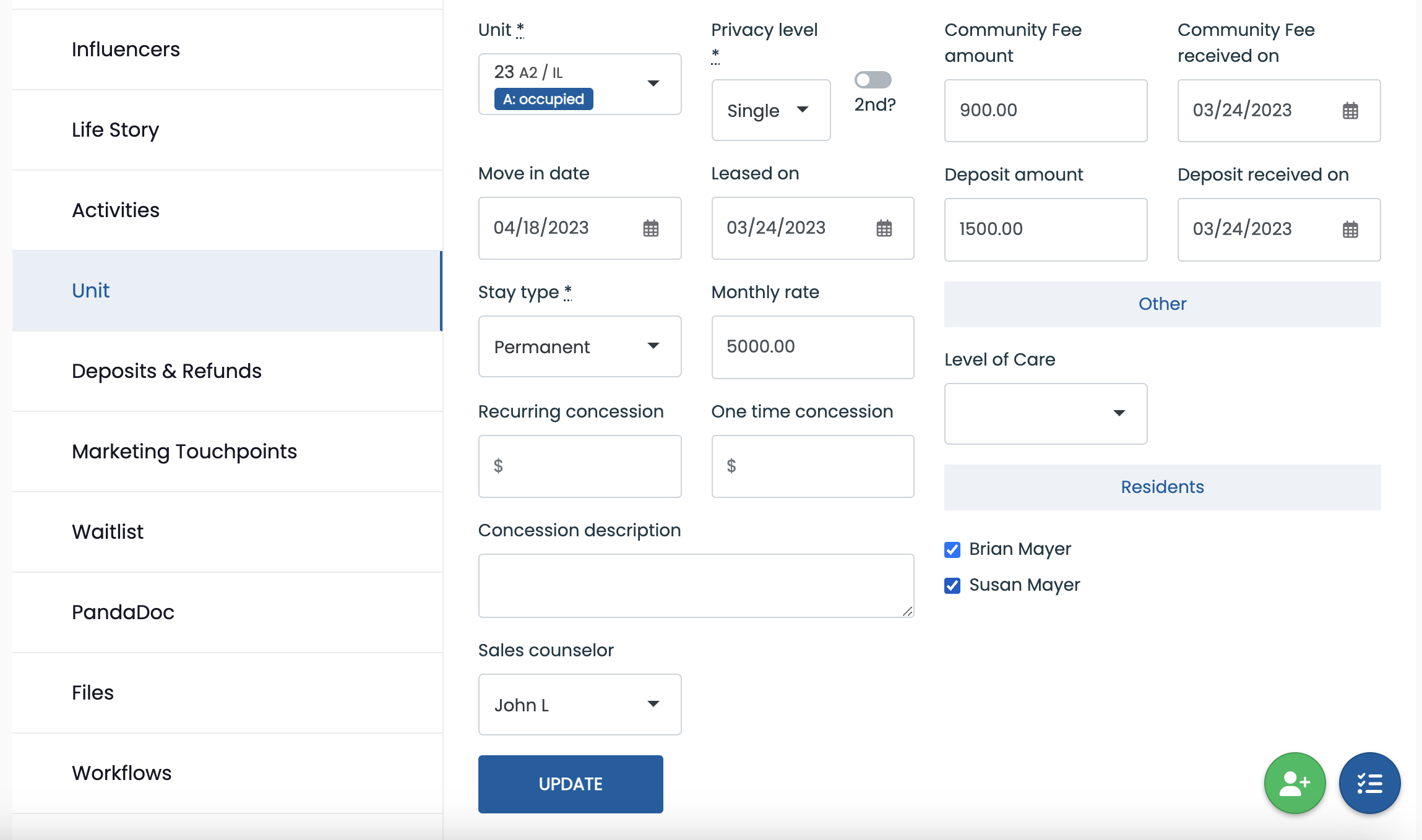Click the green add person button
Image resolution: width=1422 pixels, height=840 pixels.
tap(1295, 783)
